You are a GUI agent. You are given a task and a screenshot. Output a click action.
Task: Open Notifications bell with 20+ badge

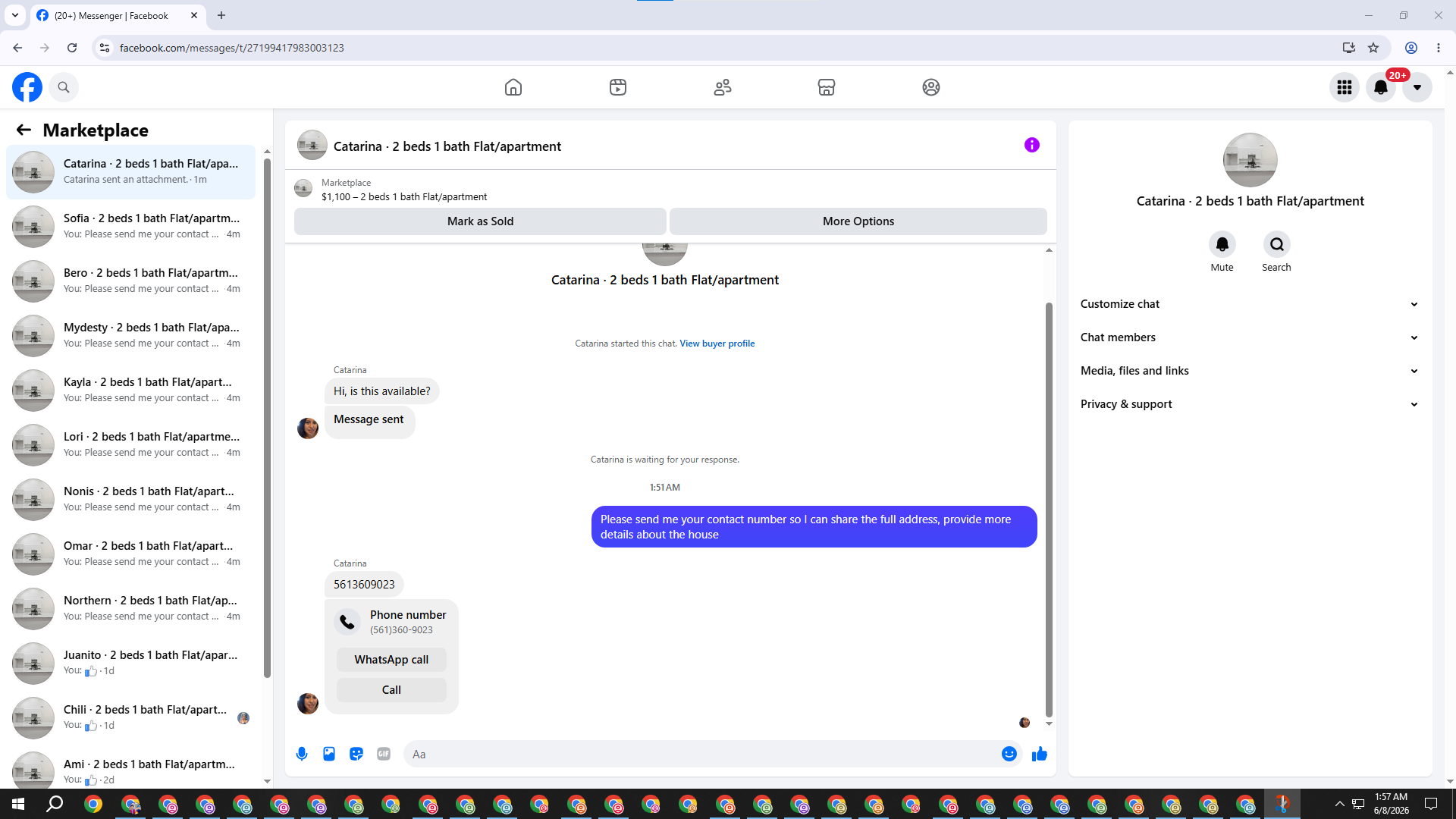point(1381,87)
